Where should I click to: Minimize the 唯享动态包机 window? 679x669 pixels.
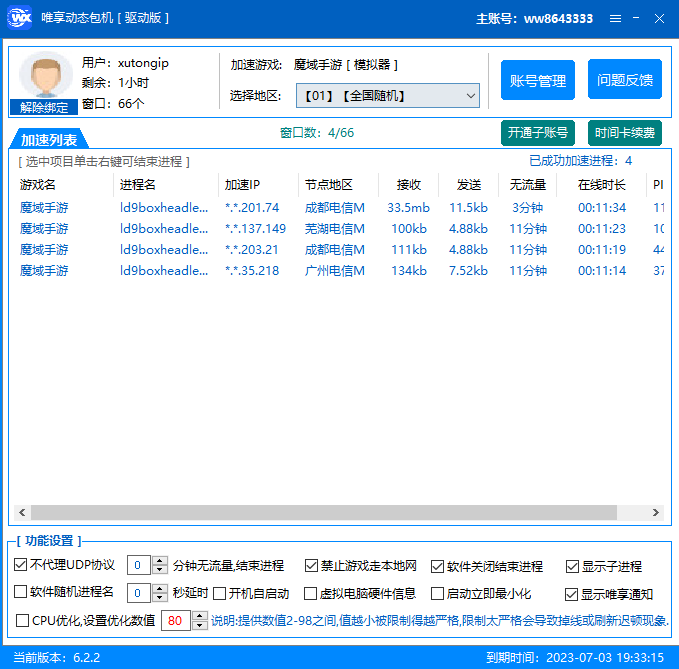pos(636,18)
